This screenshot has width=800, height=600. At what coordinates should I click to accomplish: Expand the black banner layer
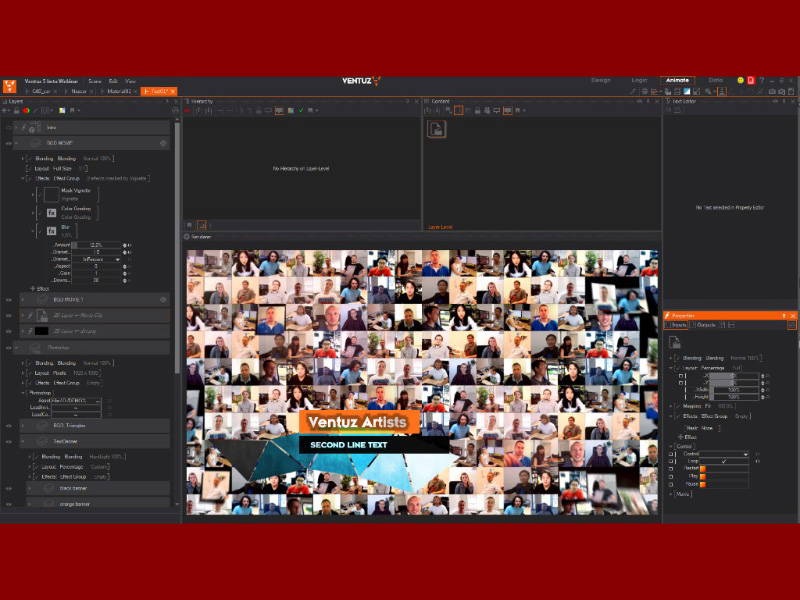[x=30, y=489]
